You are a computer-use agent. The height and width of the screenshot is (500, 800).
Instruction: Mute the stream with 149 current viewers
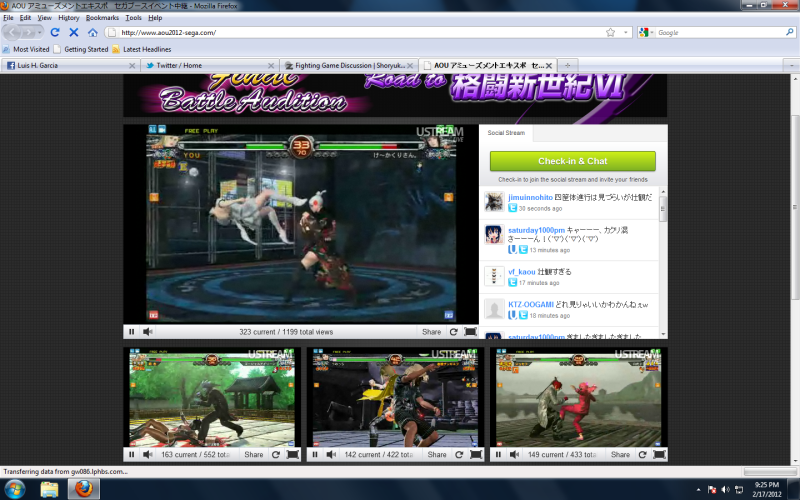click(514, 454)
